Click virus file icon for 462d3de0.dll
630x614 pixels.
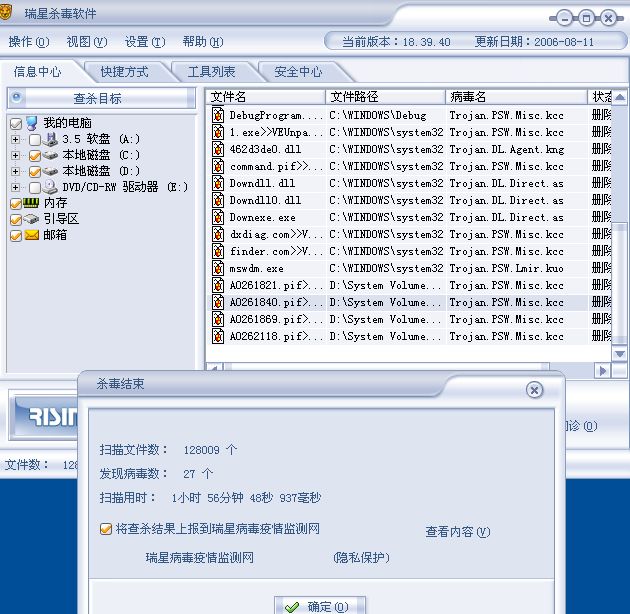pyautogui.click(x=218, y=149)
